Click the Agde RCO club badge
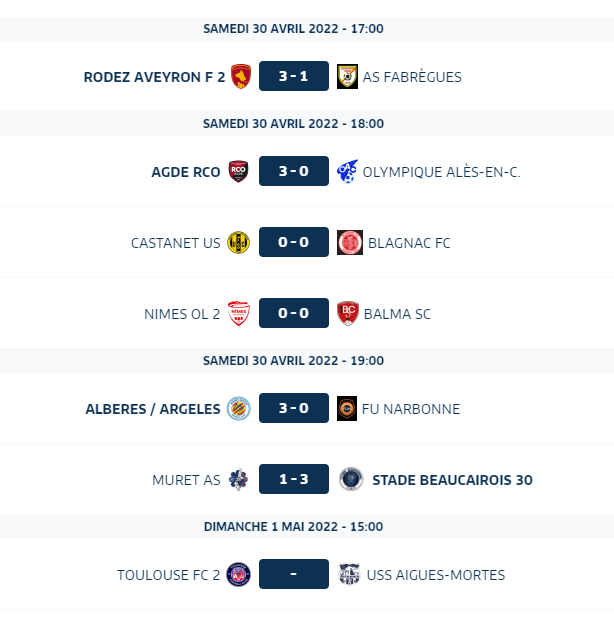The height and width of the screenshot is (622, 614). click(x=239, y=171)
